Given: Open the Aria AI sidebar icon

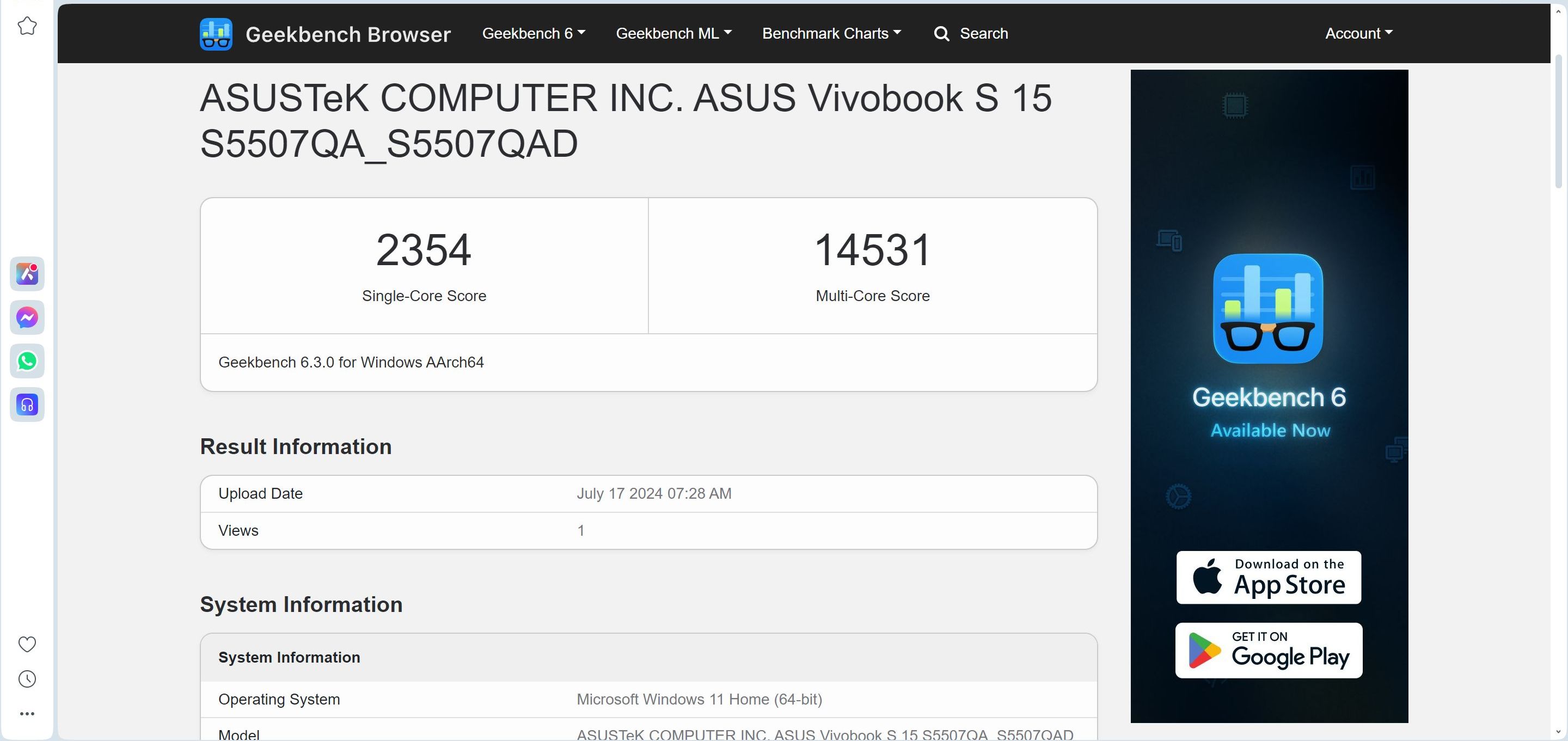Looking at the screenshot, I should [27, 274].
